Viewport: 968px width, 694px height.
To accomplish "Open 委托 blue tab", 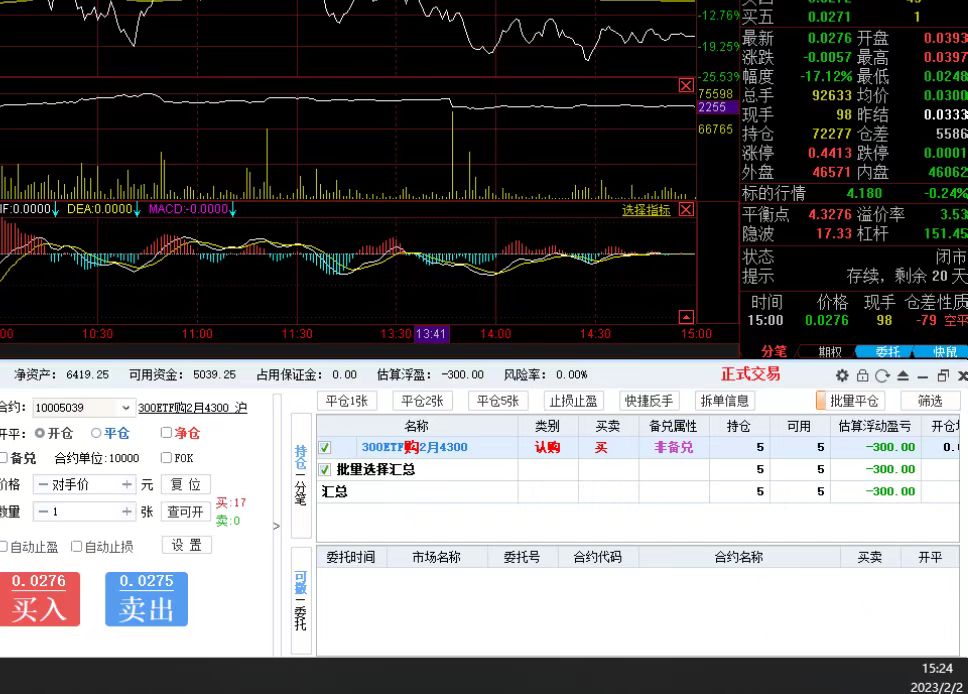I will 887,351.
